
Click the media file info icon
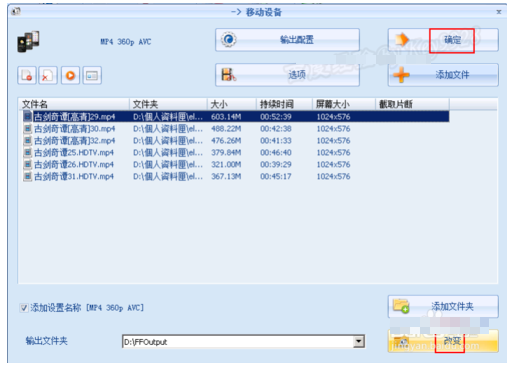point(92,75)
